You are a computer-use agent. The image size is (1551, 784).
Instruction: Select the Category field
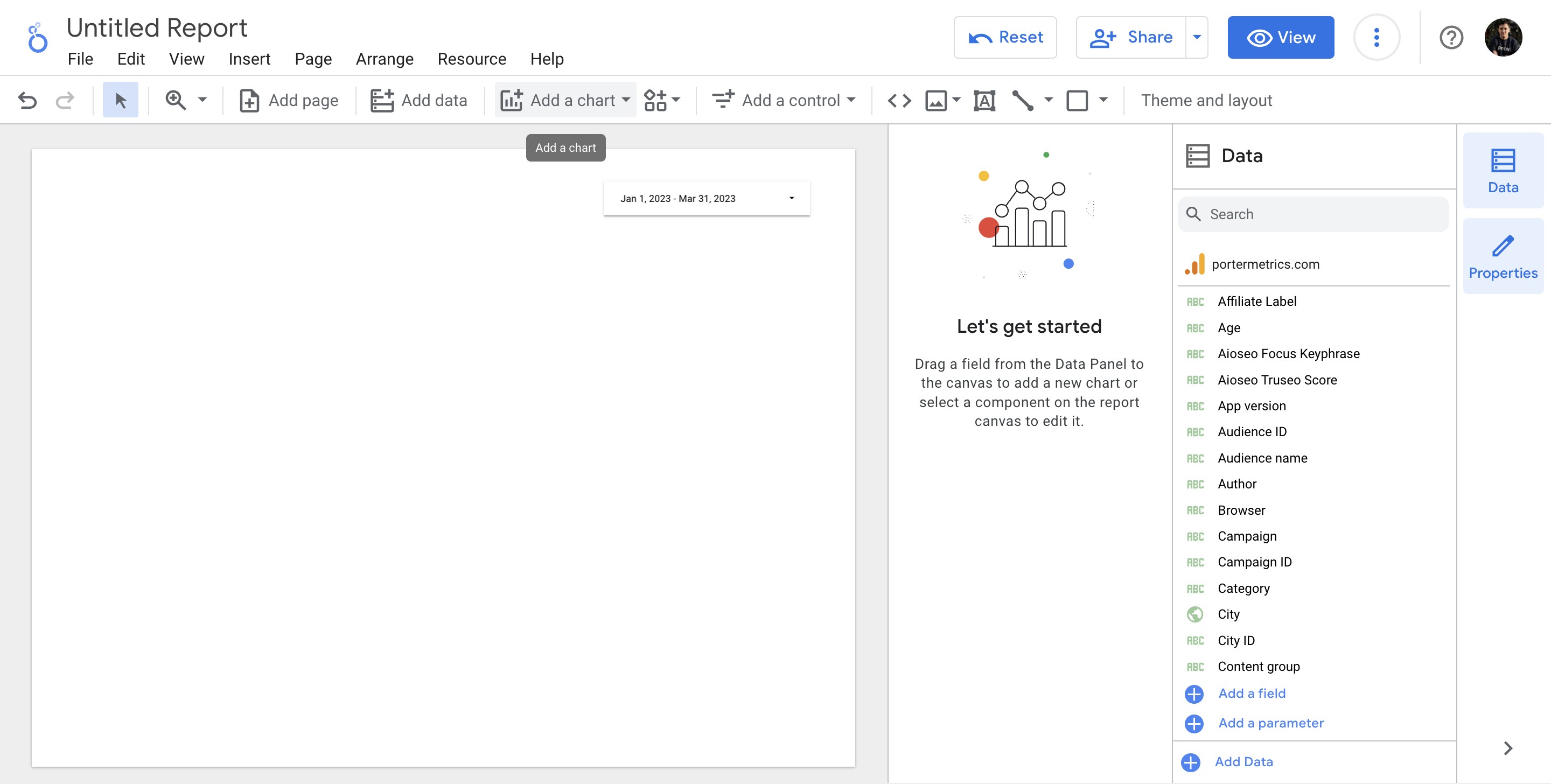(1243, 589)
